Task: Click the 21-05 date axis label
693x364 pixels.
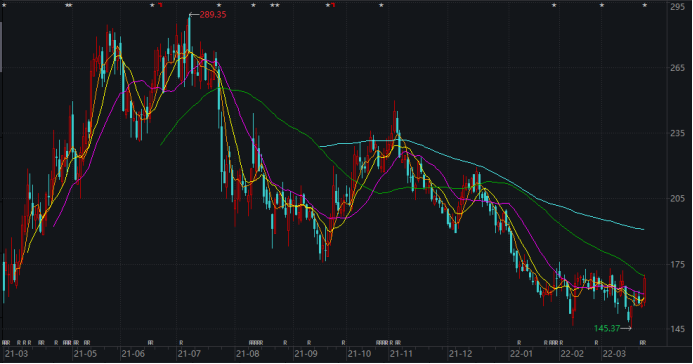Action: (x=85, y=354)
